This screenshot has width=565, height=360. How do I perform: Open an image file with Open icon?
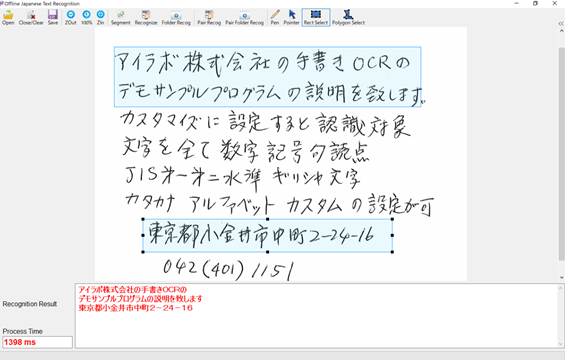pyautogui.click(x=8, y=17)
